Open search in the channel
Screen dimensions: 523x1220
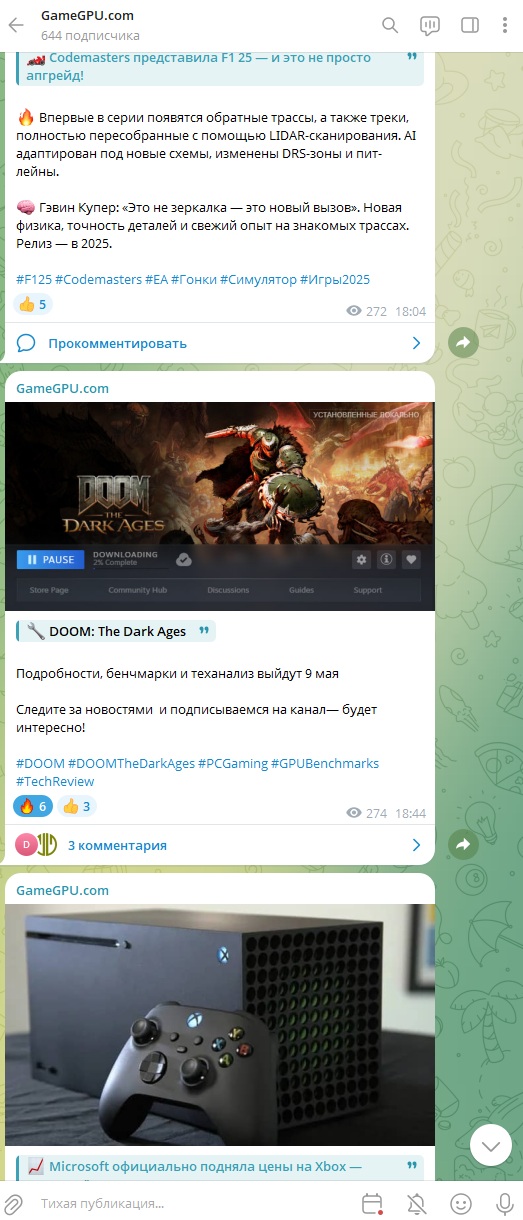coord(390,25)
